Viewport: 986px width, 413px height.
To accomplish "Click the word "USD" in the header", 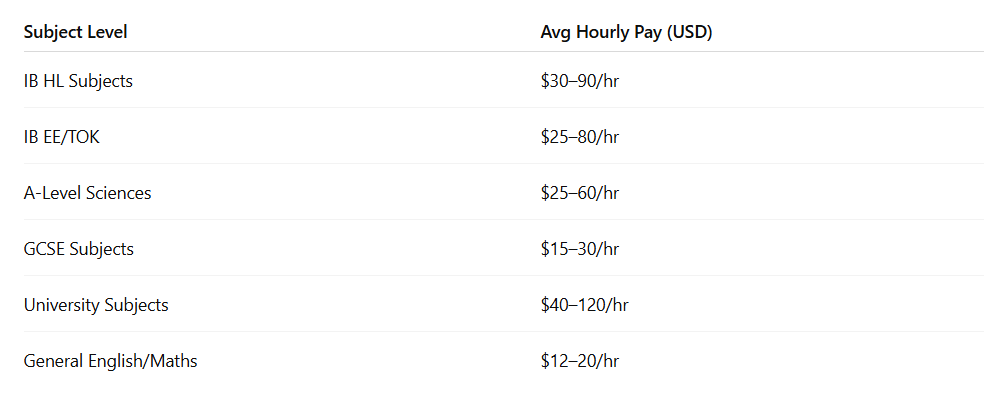I will pyautogui.click(x=689, y=32).
